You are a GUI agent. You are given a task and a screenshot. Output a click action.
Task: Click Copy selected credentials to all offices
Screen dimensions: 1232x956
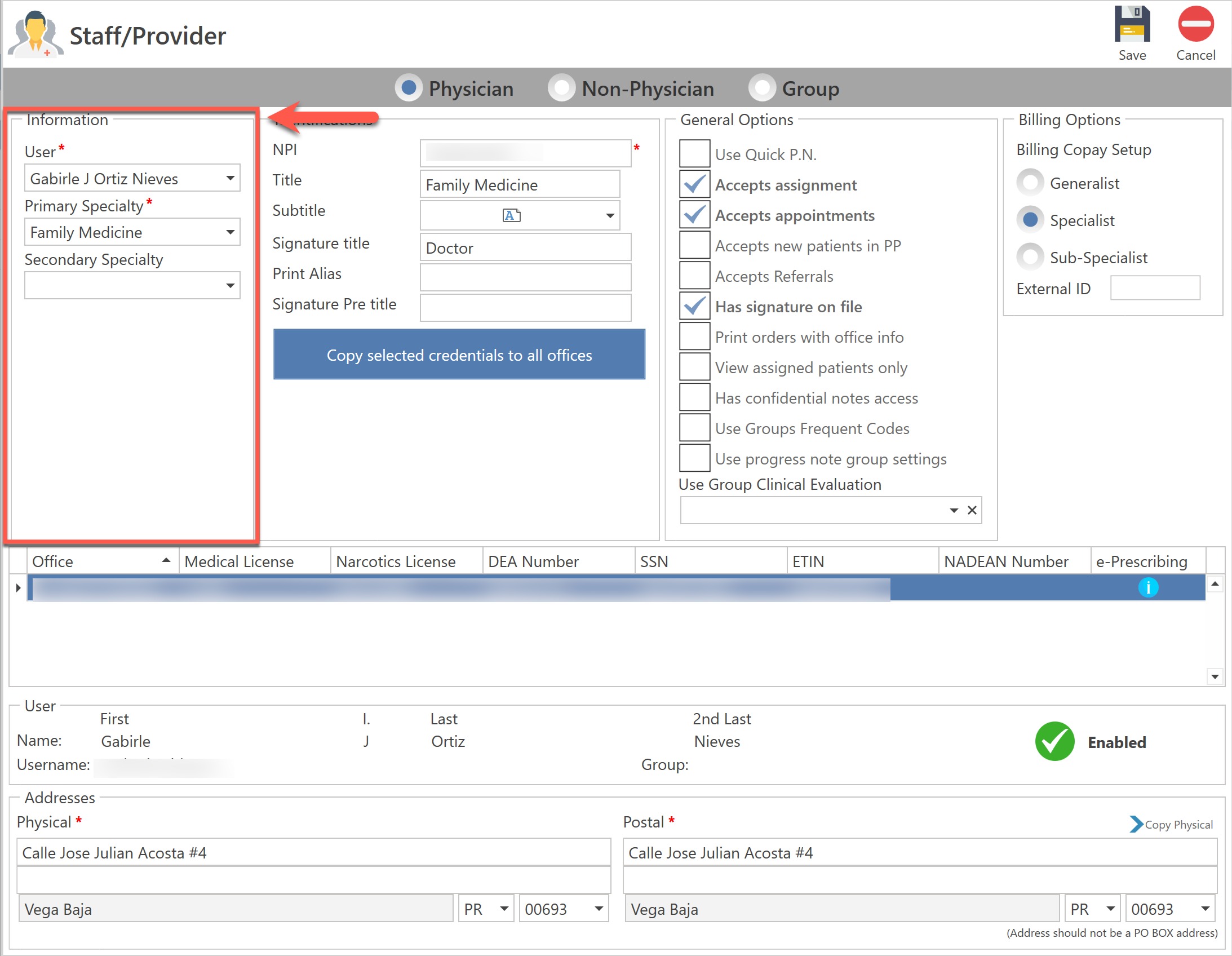click(459, 355)
